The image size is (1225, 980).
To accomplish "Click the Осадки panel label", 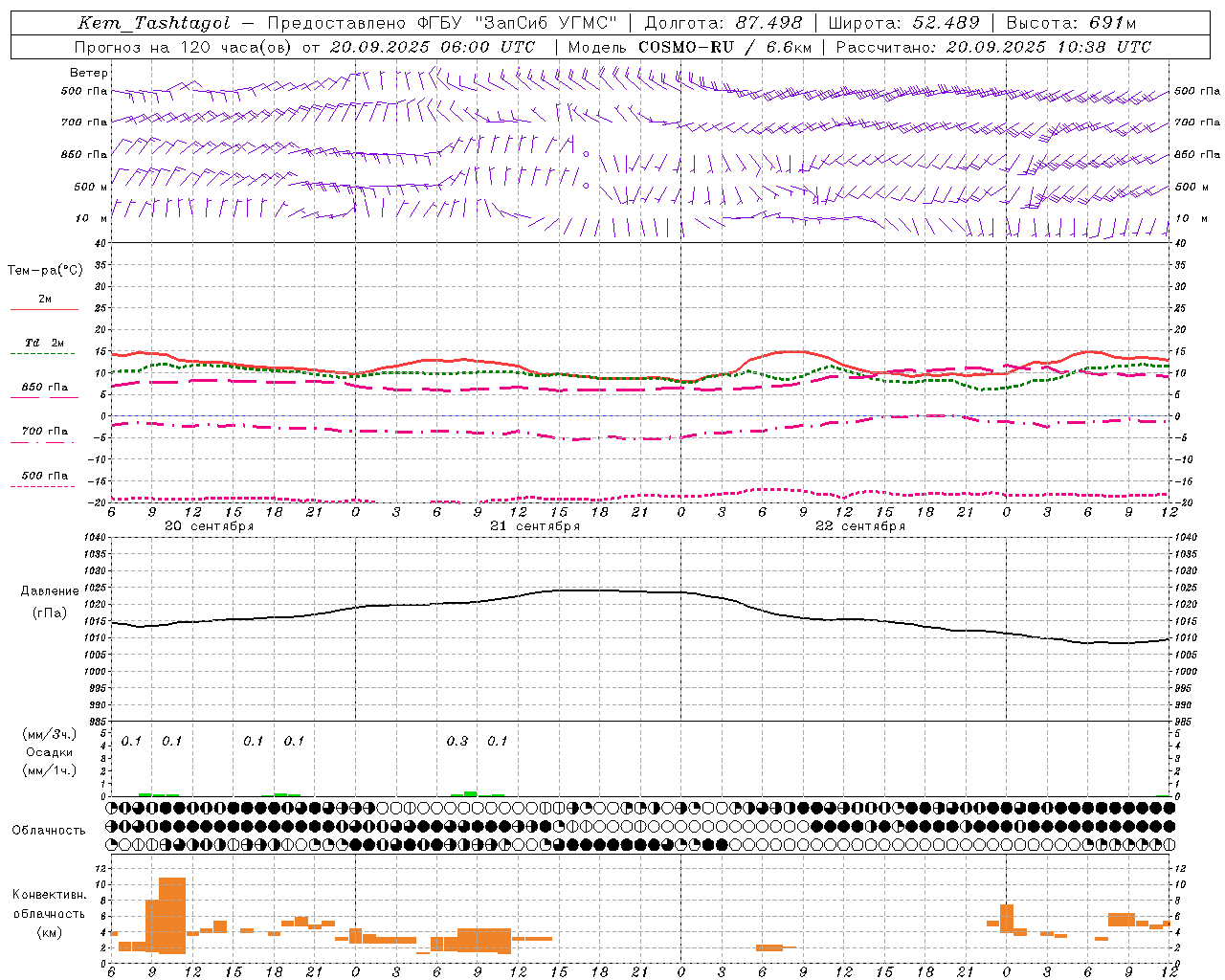I will click(49, 752).
